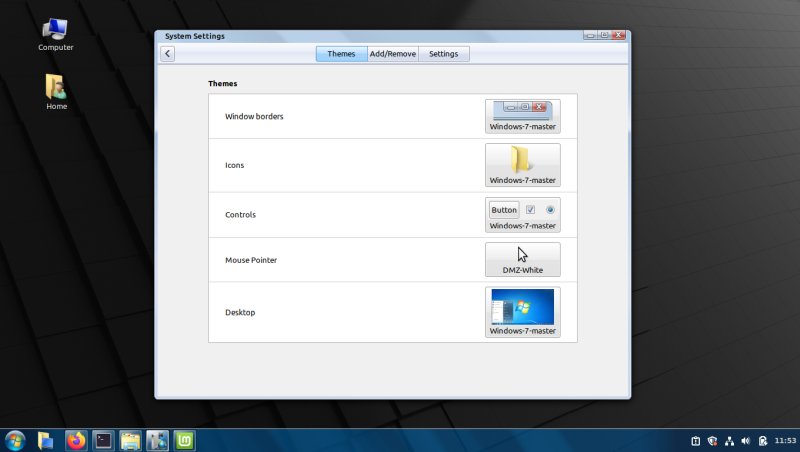Click the Icons row label
Image resolution: width=800 pixels, height=452 pixels.
[235, 165]
